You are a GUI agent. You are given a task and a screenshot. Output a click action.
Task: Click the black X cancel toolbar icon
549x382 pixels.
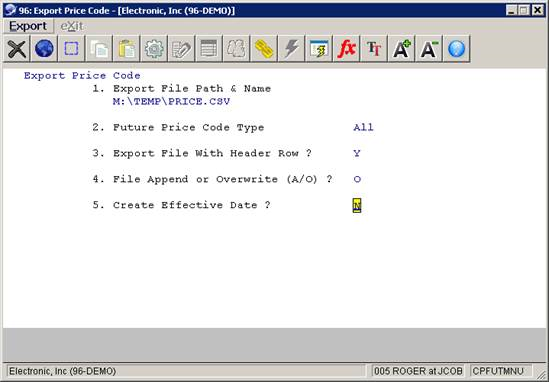click(16, 49)
